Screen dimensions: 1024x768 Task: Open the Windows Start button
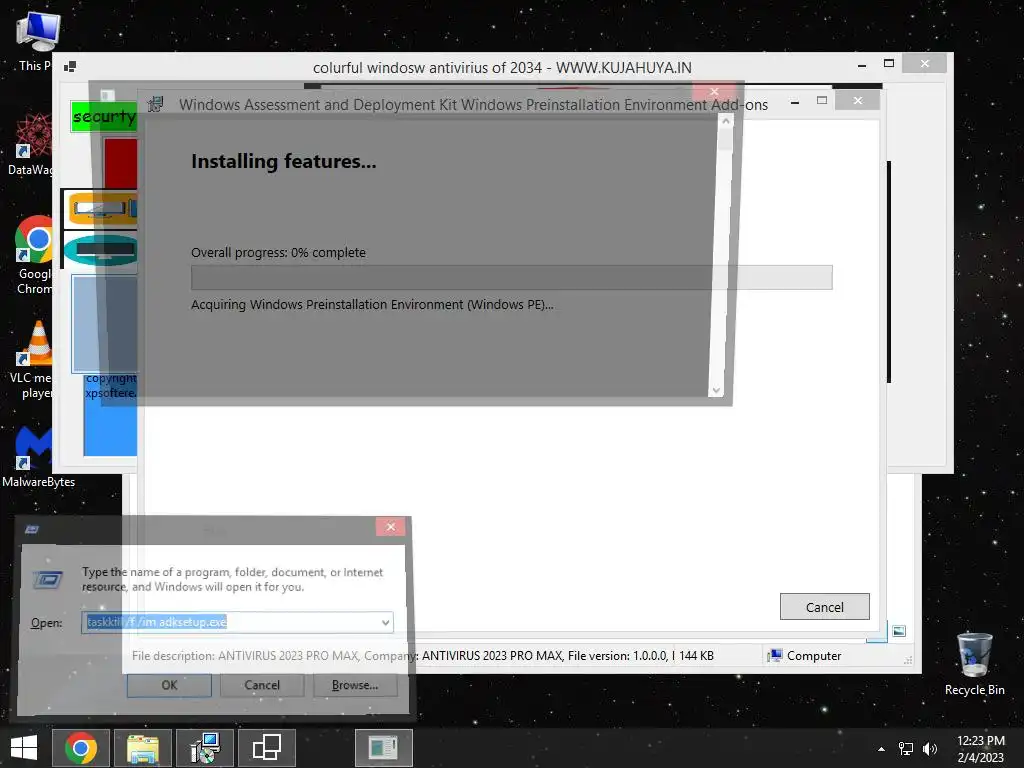[x=24, y=748]
